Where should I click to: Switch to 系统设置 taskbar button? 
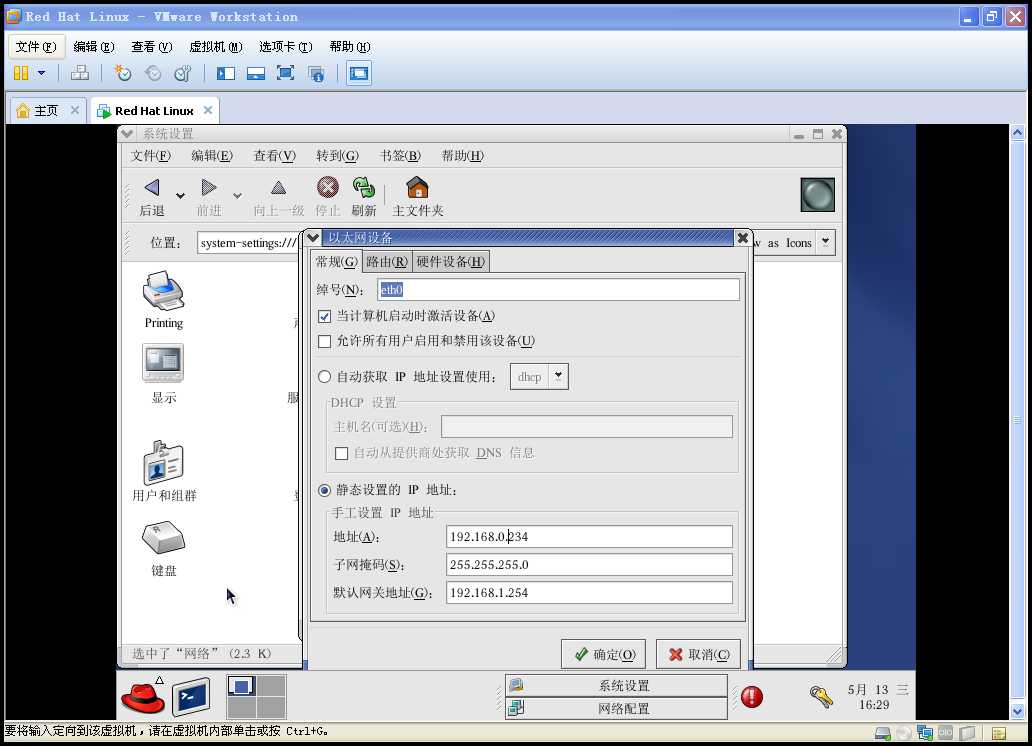[x=617, y=685]
